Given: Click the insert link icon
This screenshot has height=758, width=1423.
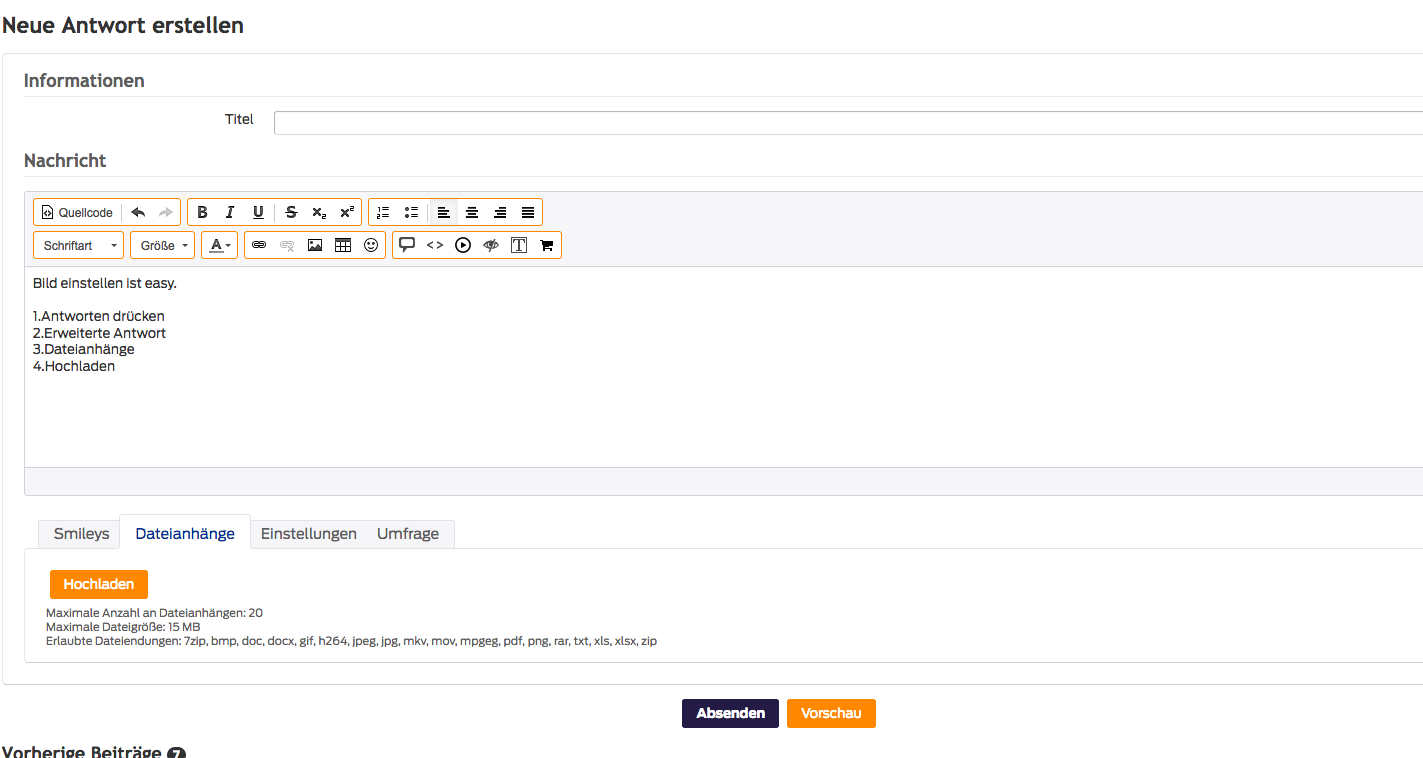Looking at the screenshot, I should pos(259,245).
